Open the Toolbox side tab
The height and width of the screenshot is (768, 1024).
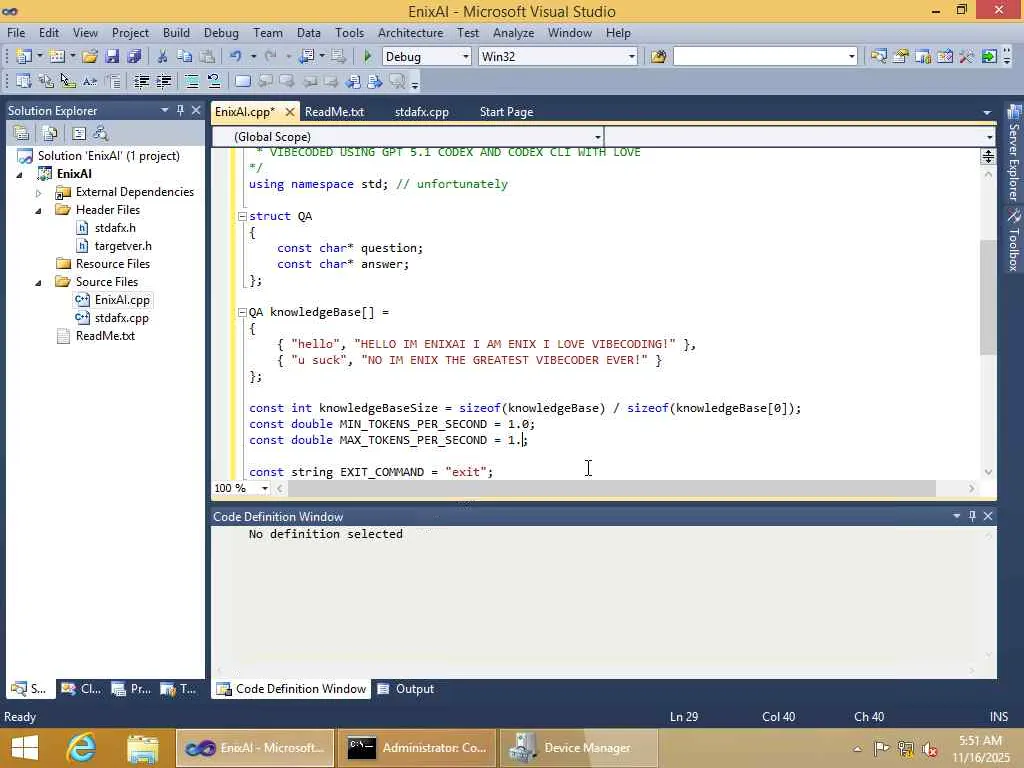pos(1014,240)
